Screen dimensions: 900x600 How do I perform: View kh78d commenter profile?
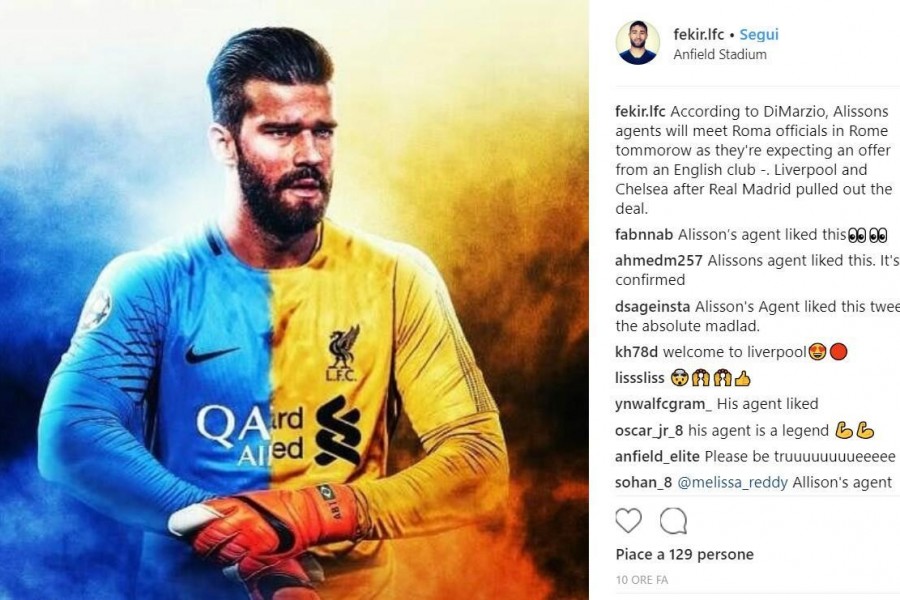pyautogui.click(x=636, y=352)
